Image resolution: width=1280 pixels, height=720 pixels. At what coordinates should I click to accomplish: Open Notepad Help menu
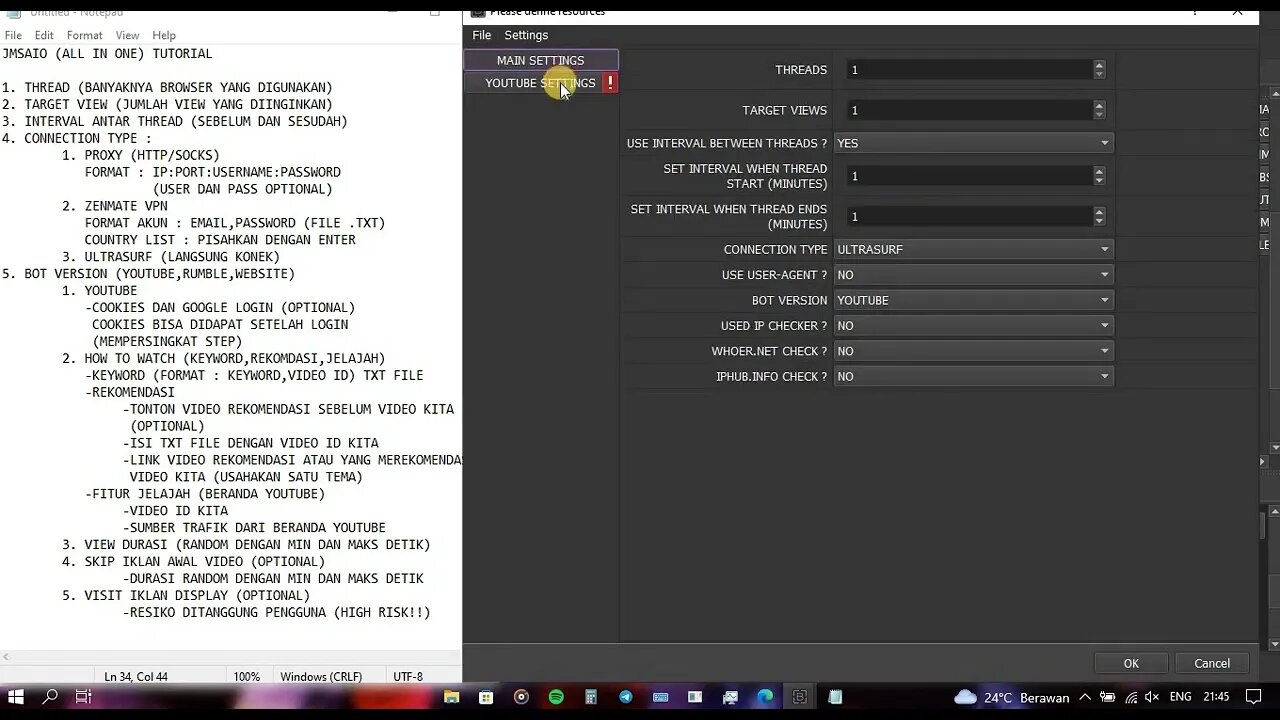(x=164, y=35)
